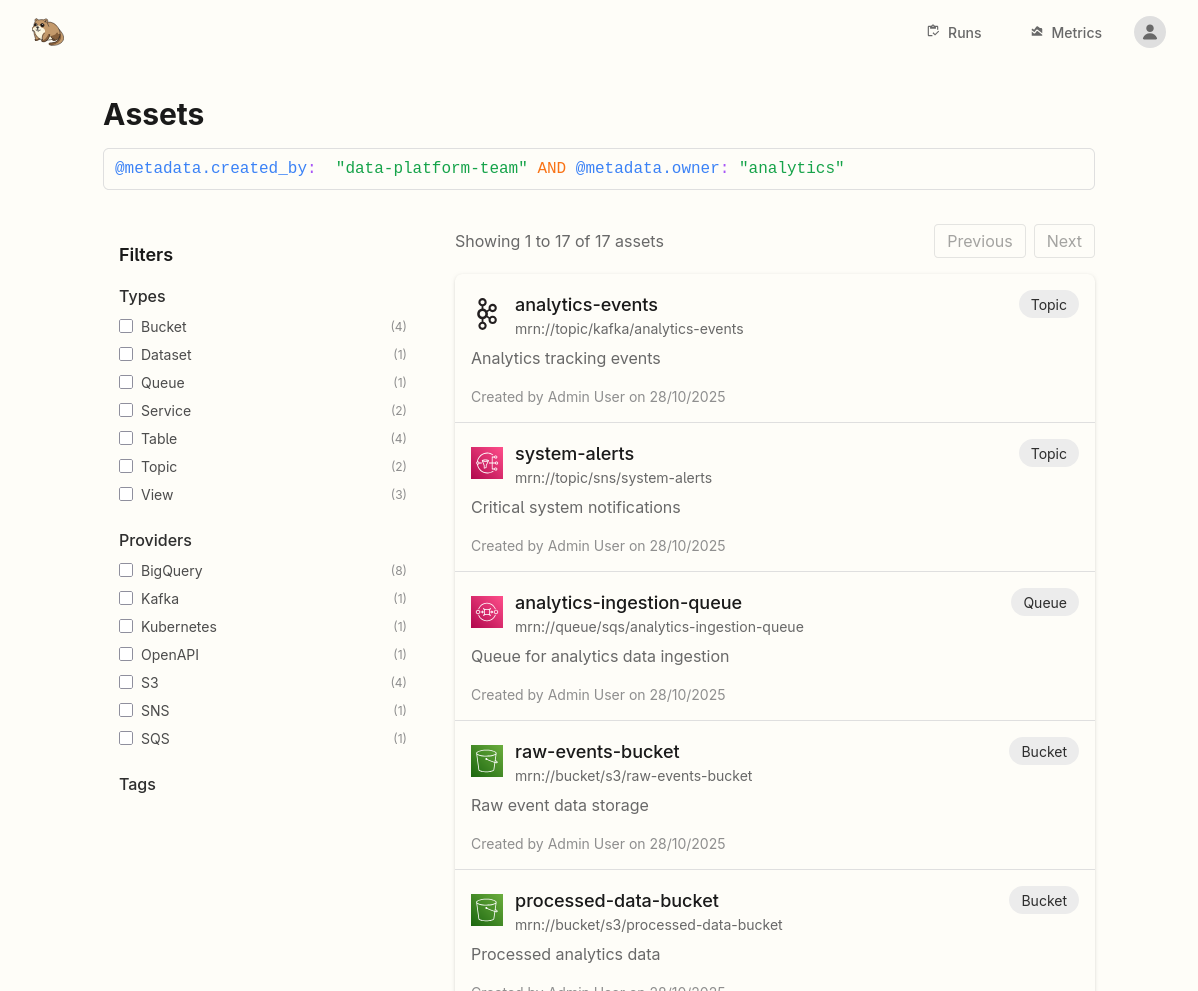Open Metrics via its chart icon
The width and height of the screenshot is (1198, 991).
(x=1036, y=31)
